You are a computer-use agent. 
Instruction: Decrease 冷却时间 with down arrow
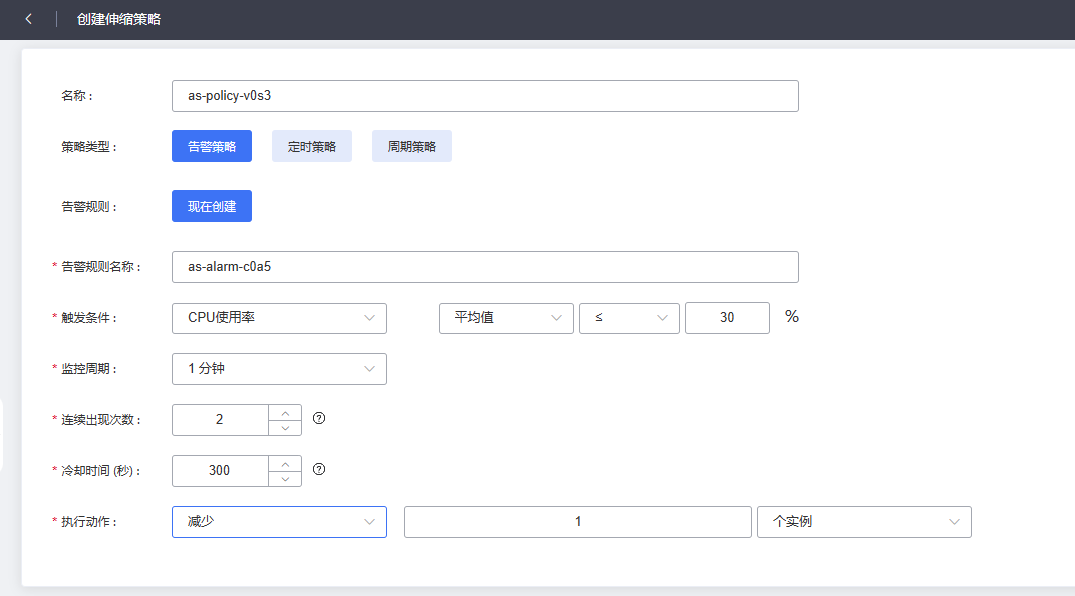coord(285,479)
